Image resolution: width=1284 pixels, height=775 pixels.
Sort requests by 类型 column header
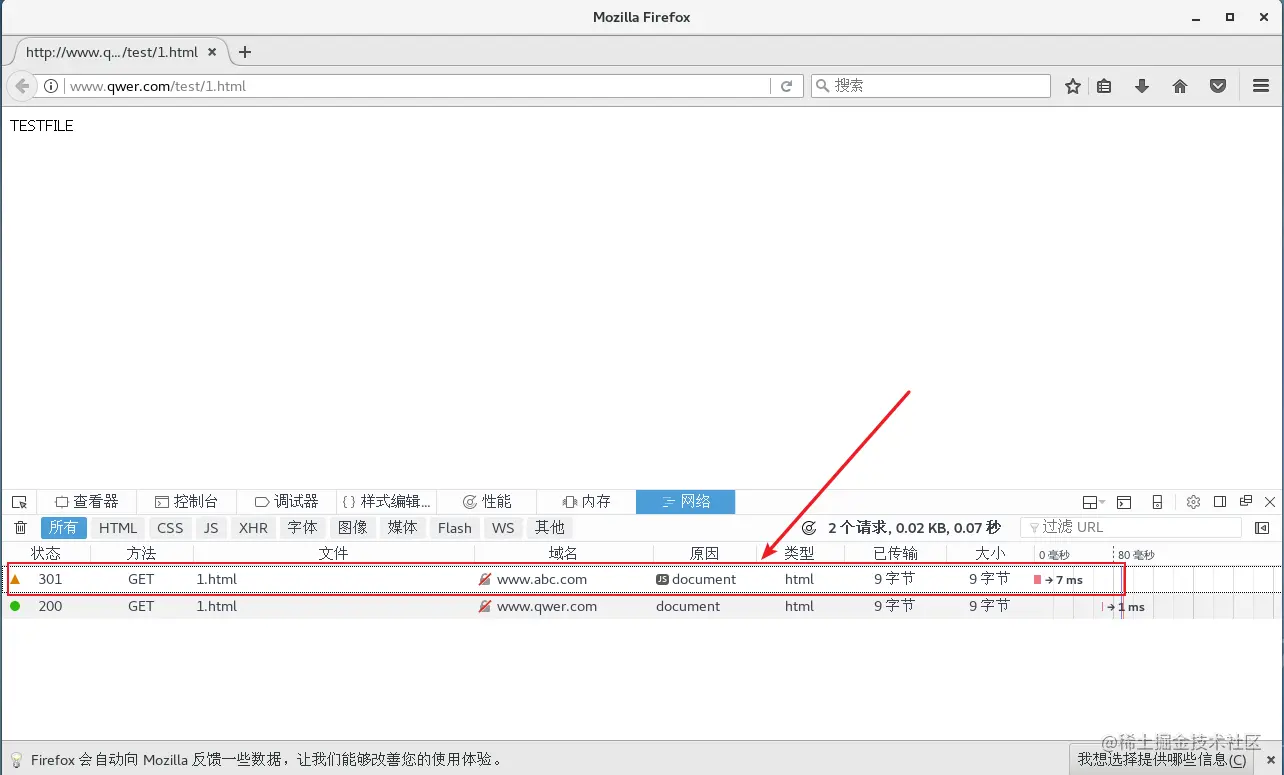pos(799,553)
